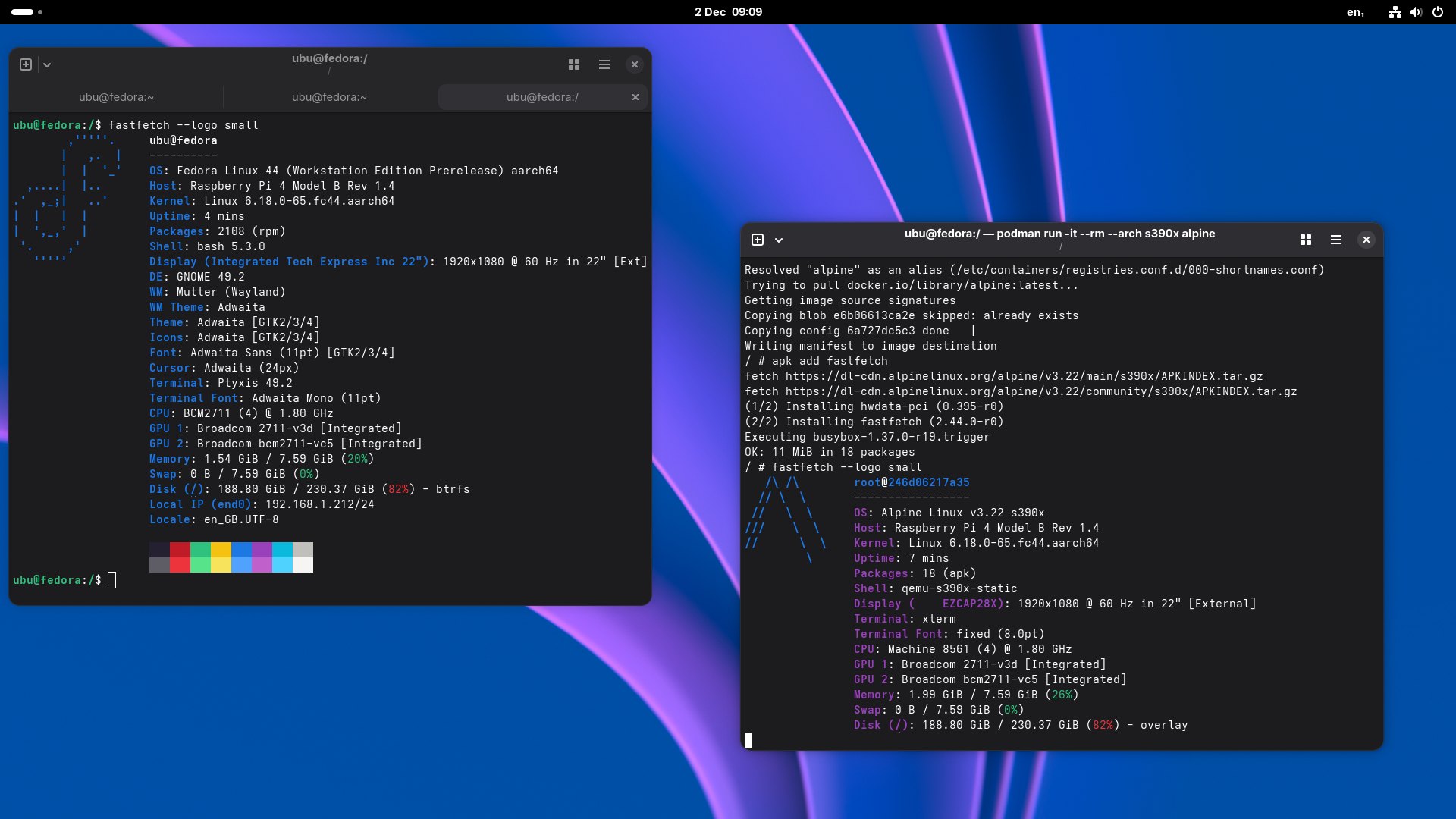Close the active ubu@fedora:/ tab
The width and height of the screenshot is (1456, 819).
[x=635, y=97]
